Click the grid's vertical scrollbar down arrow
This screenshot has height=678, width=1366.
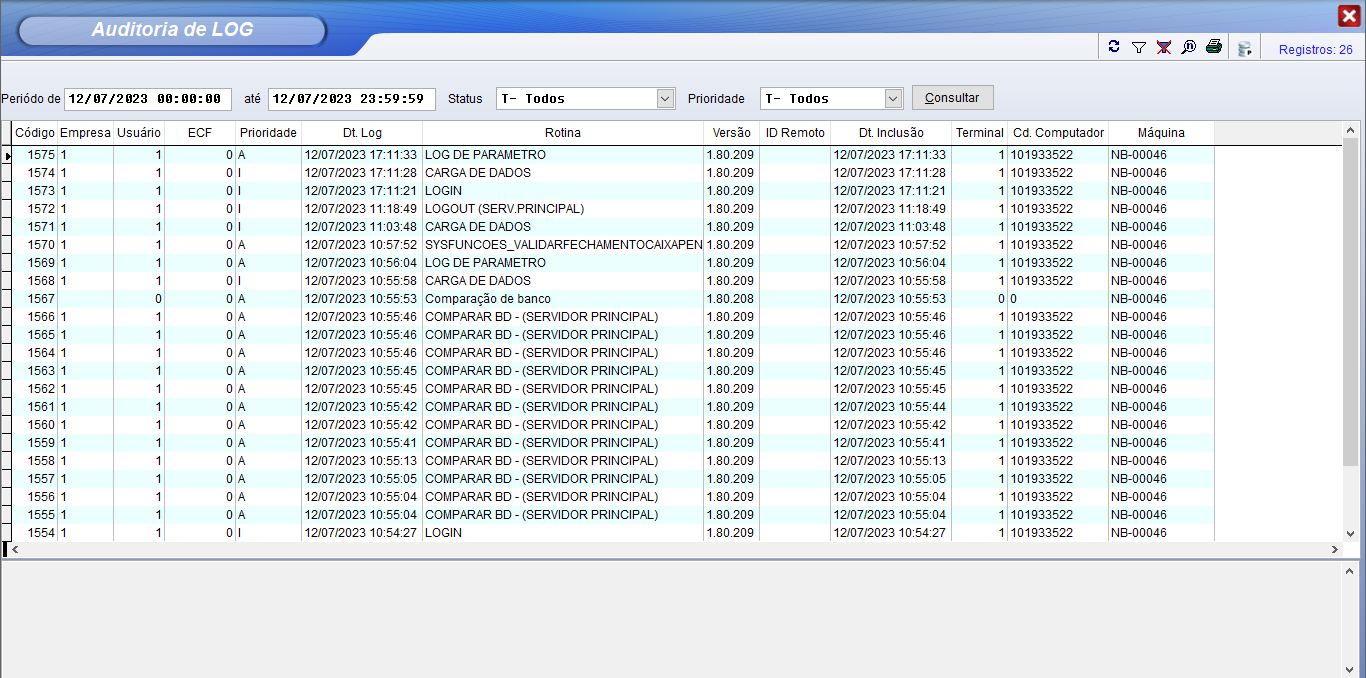tap(1350, 533)
